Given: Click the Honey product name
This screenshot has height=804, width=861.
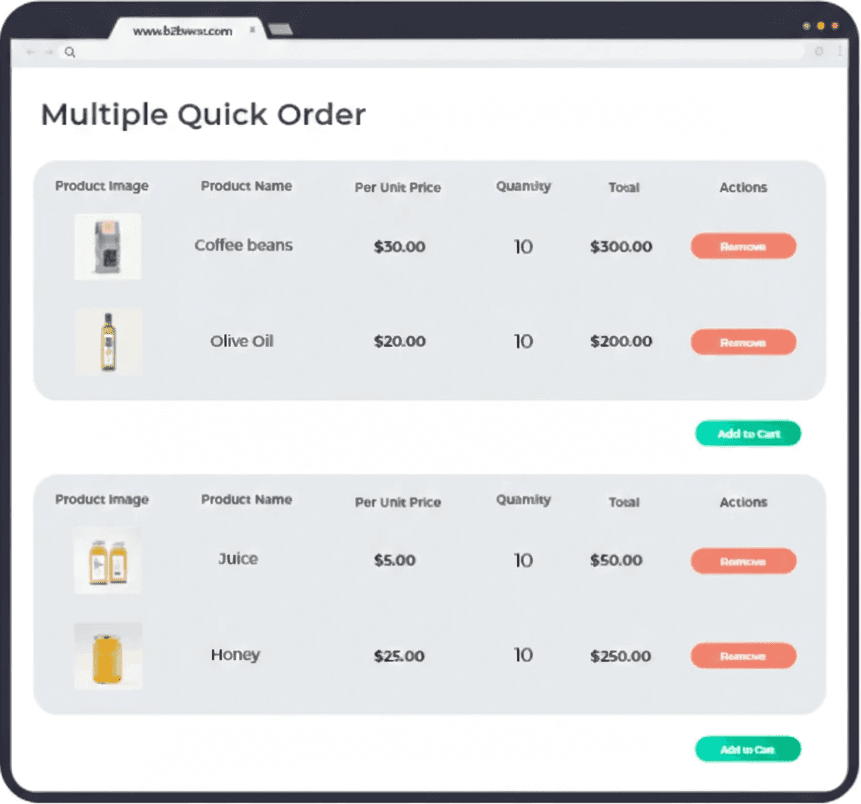Looking at the screenshot, I should 235,655.
